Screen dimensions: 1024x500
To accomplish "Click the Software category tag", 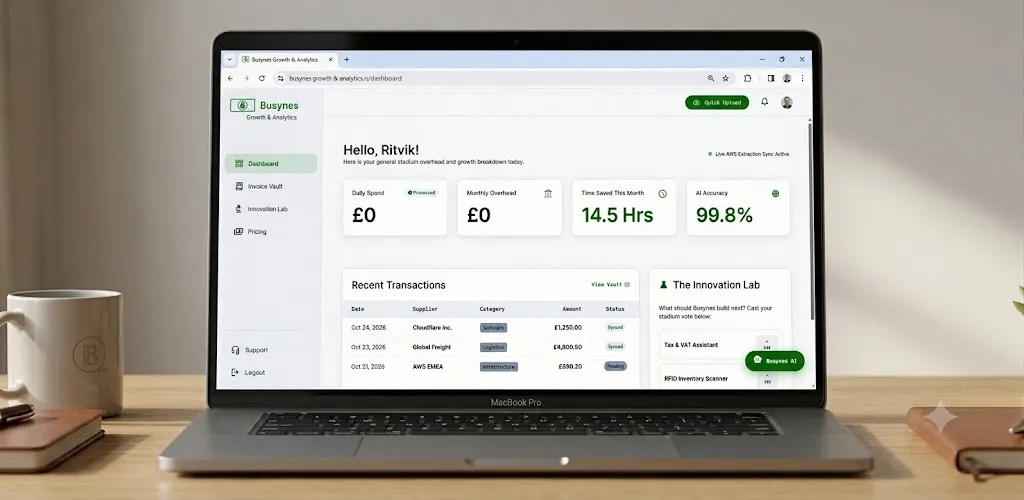I will [493, 328].
